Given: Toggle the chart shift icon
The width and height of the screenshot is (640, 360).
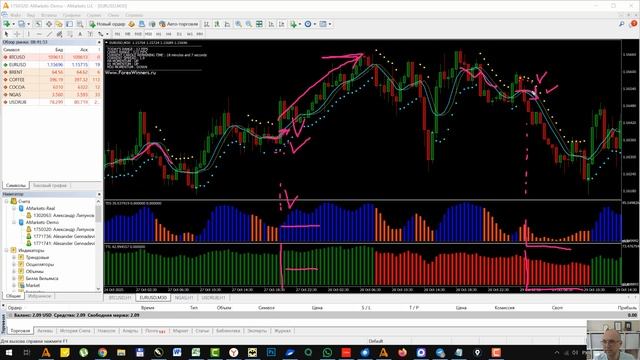Looking at the screenshot, I should 282,24.
